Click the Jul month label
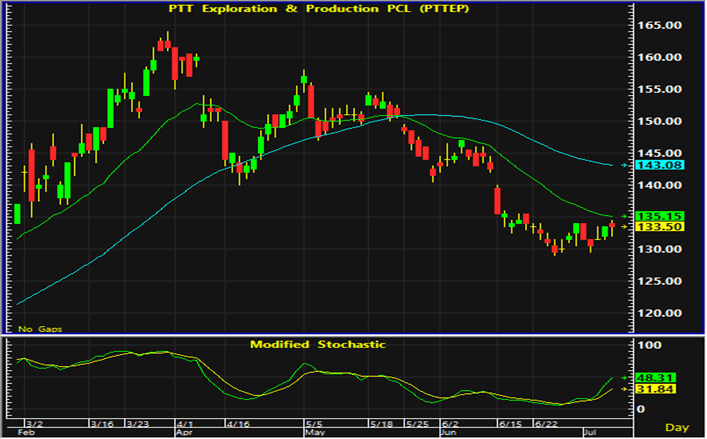The height and width of the screenshot is (439, 707). coord(592,432)
